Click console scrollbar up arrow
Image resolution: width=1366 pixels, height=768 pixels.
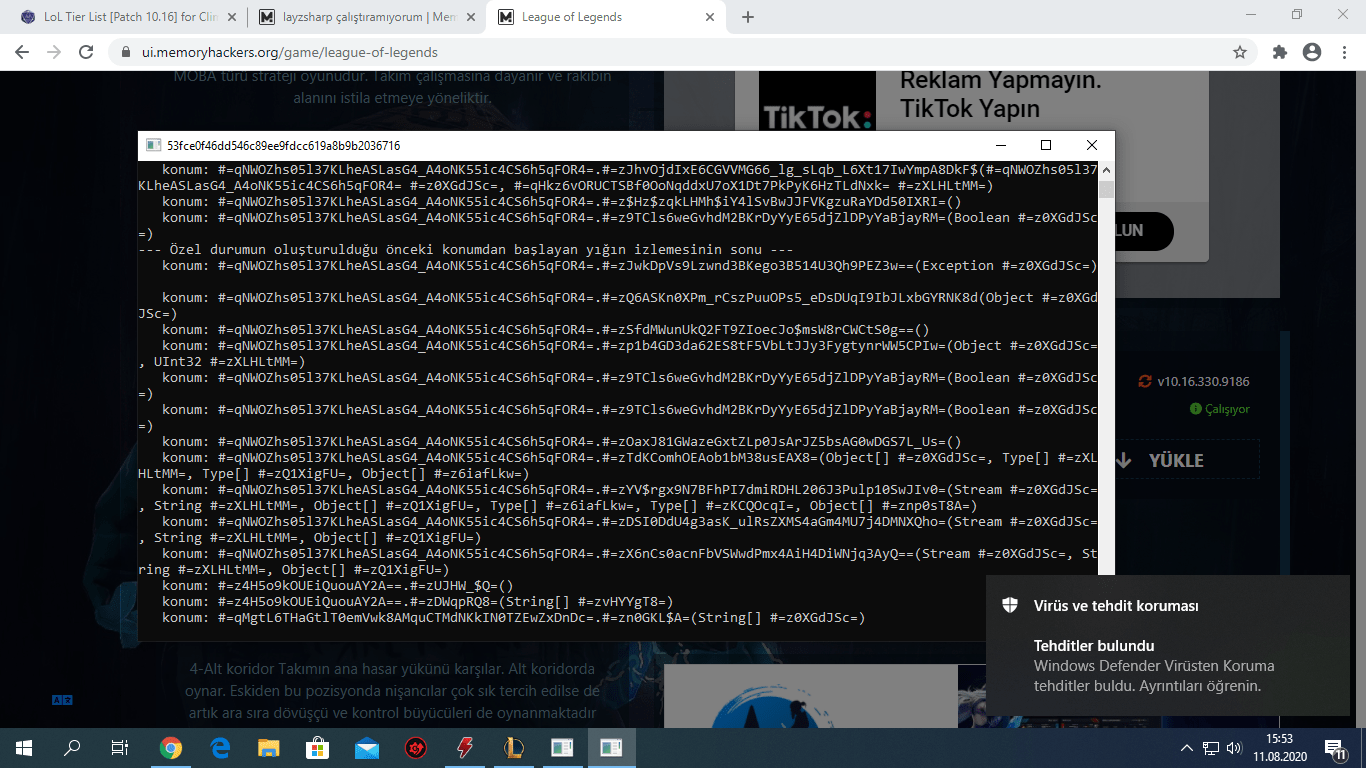[1106, 169]
